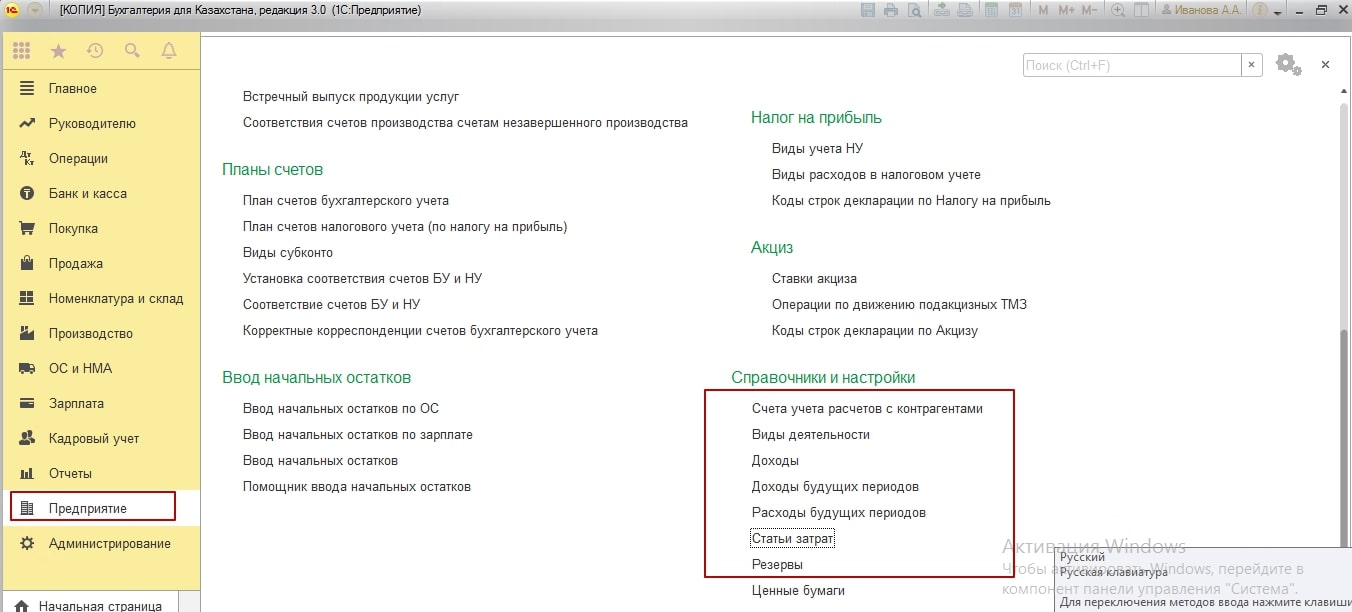The width and height of the screenshot is (1352, 612).
Task: Go to the Начальная страница tab
Action: point(99,605)
